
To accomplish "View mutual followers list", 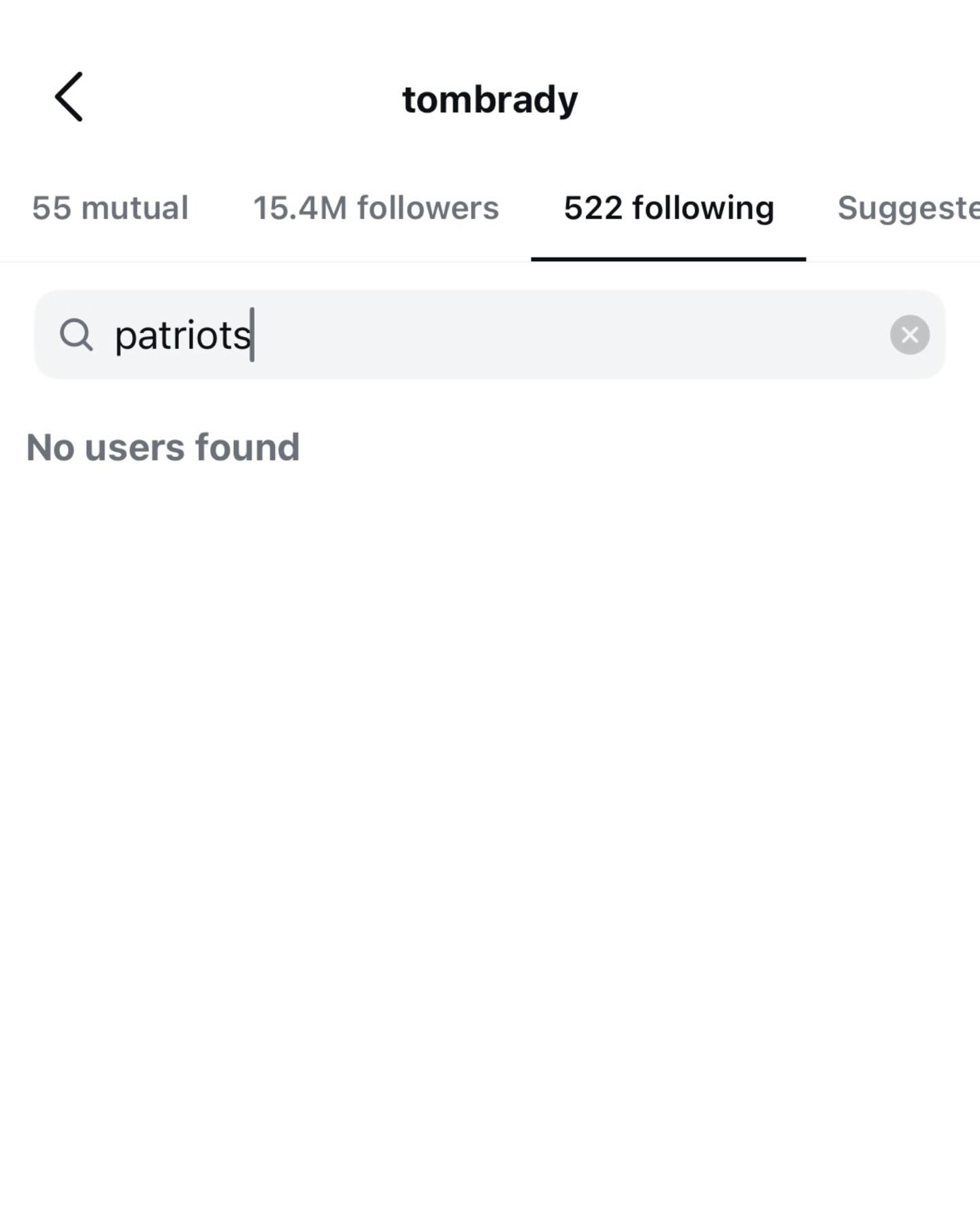I will click(x=110, y=208).
